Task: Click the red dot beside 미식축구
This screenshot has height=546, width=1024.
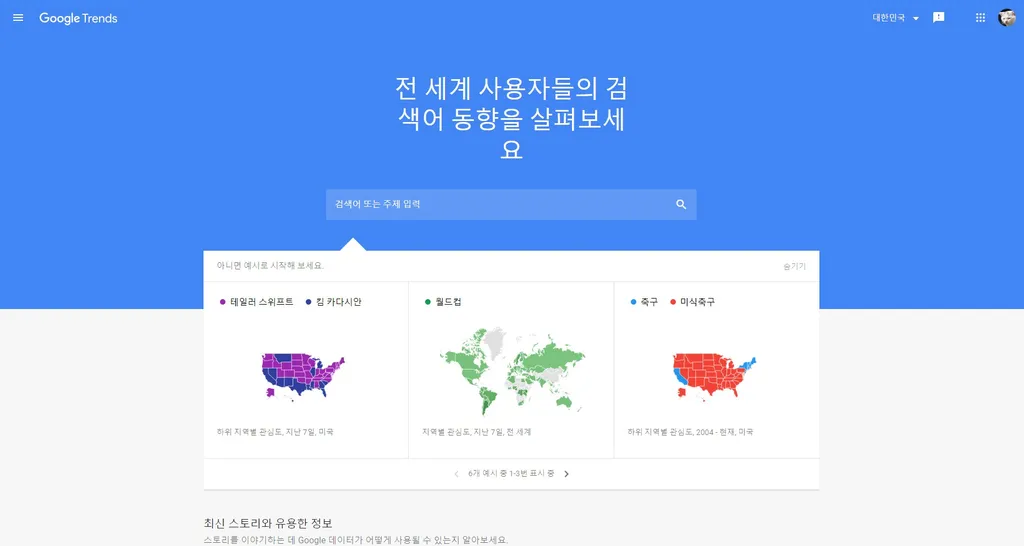Action: (x=673, y=302)
